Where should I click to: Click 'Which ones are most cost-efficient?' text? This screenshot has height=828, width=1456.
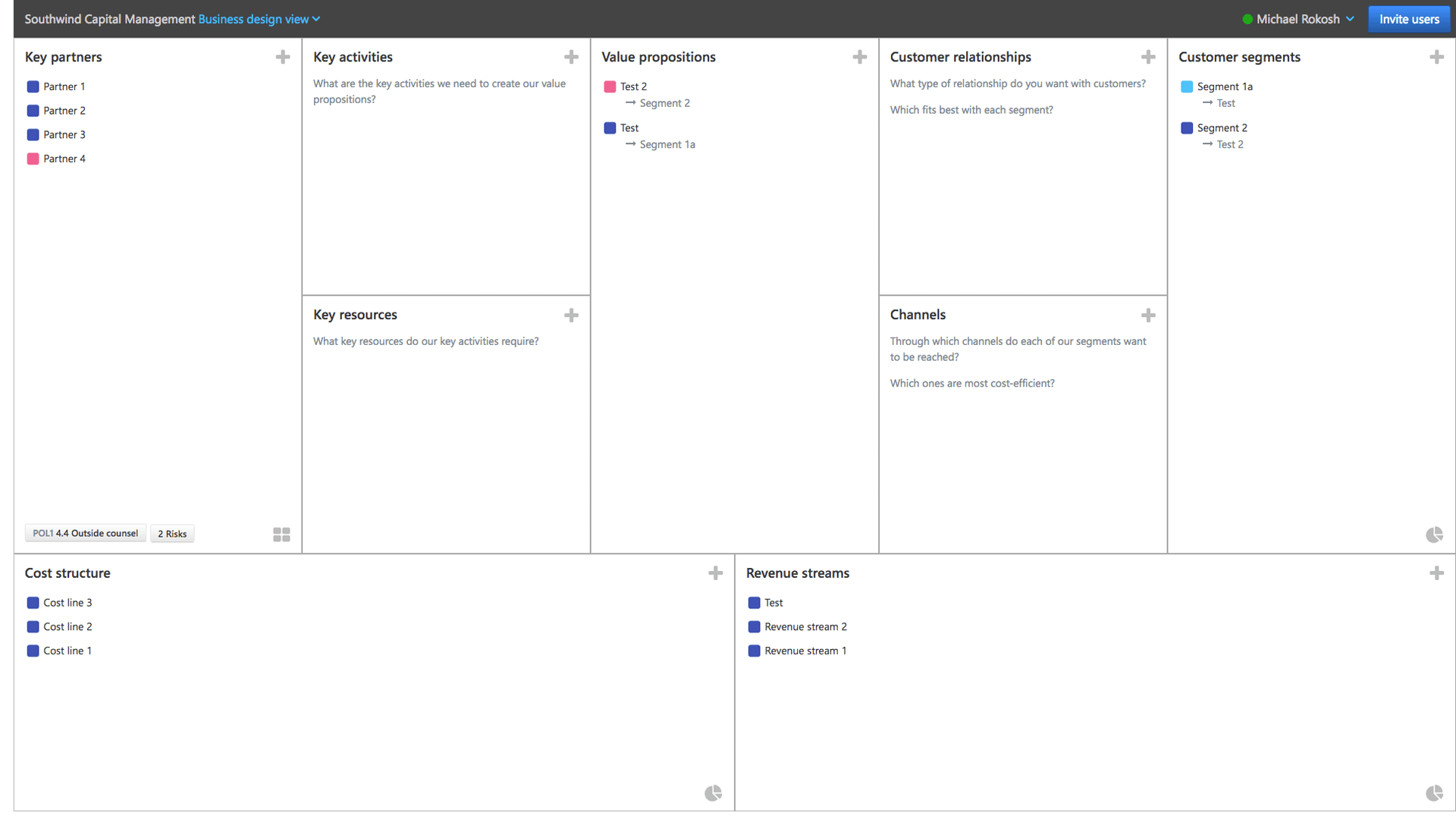click(x=972, y=384)
